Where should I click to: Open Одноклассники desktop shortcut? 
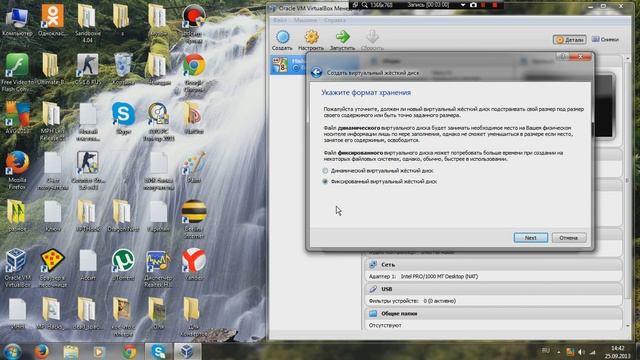click(x=52, y=21)
